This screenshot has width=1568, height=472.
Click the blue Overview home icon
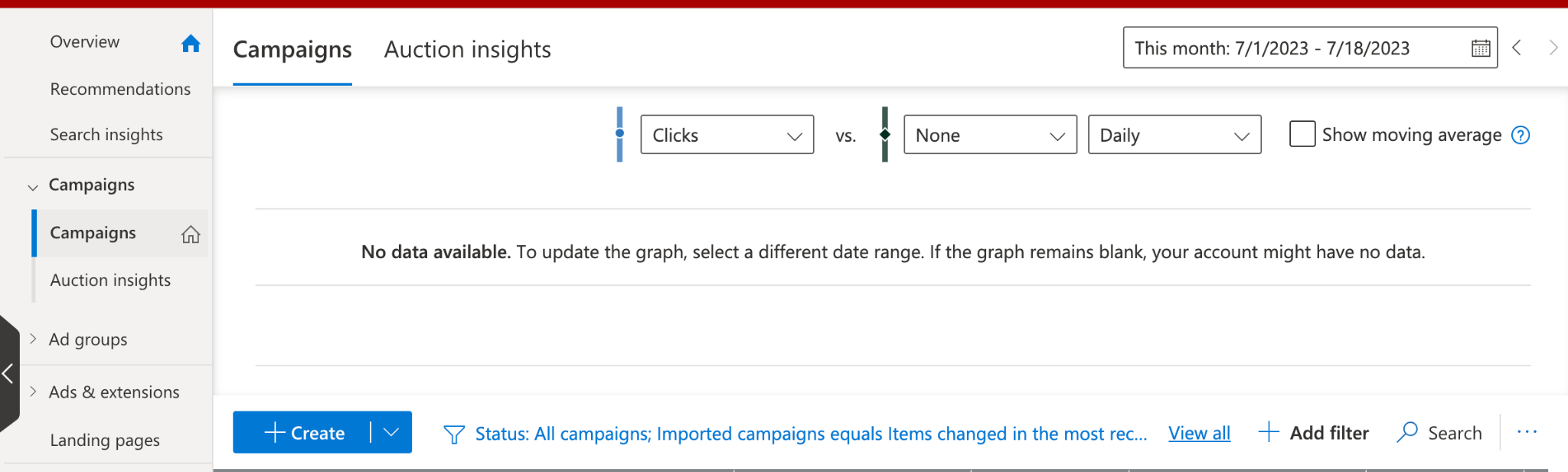point(191,44)
